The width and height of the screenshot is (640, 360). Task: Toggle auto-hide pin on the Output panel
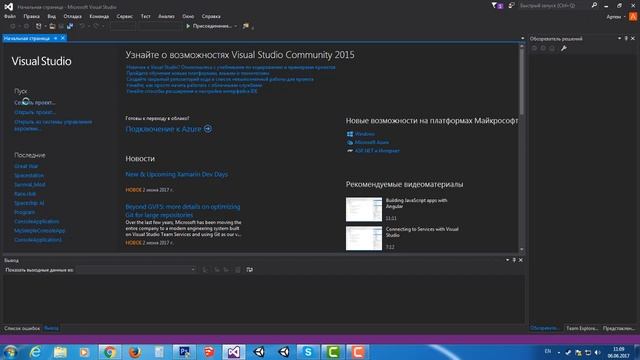[514, 260]
